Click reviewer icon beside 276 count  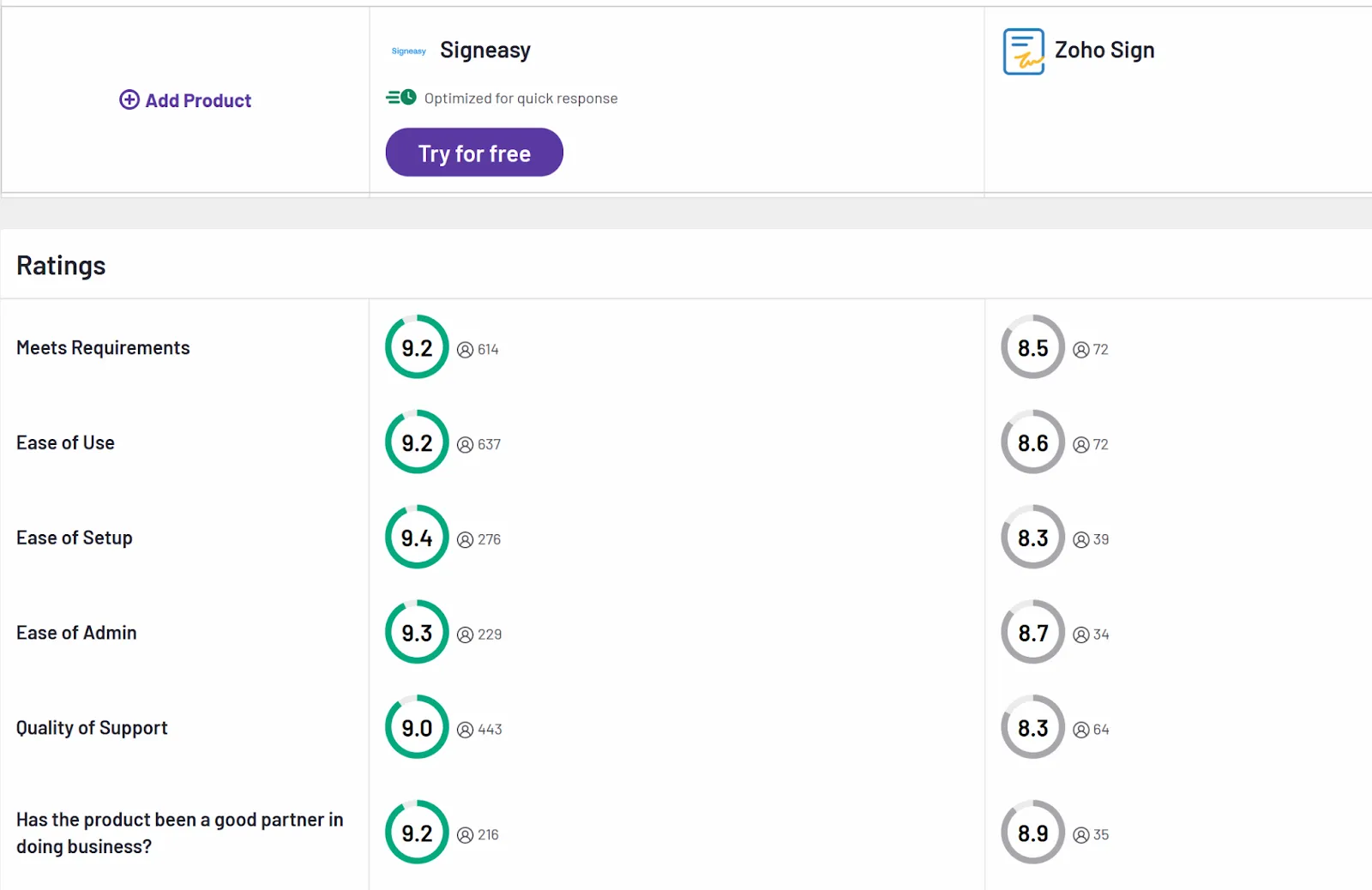[466, 540]
